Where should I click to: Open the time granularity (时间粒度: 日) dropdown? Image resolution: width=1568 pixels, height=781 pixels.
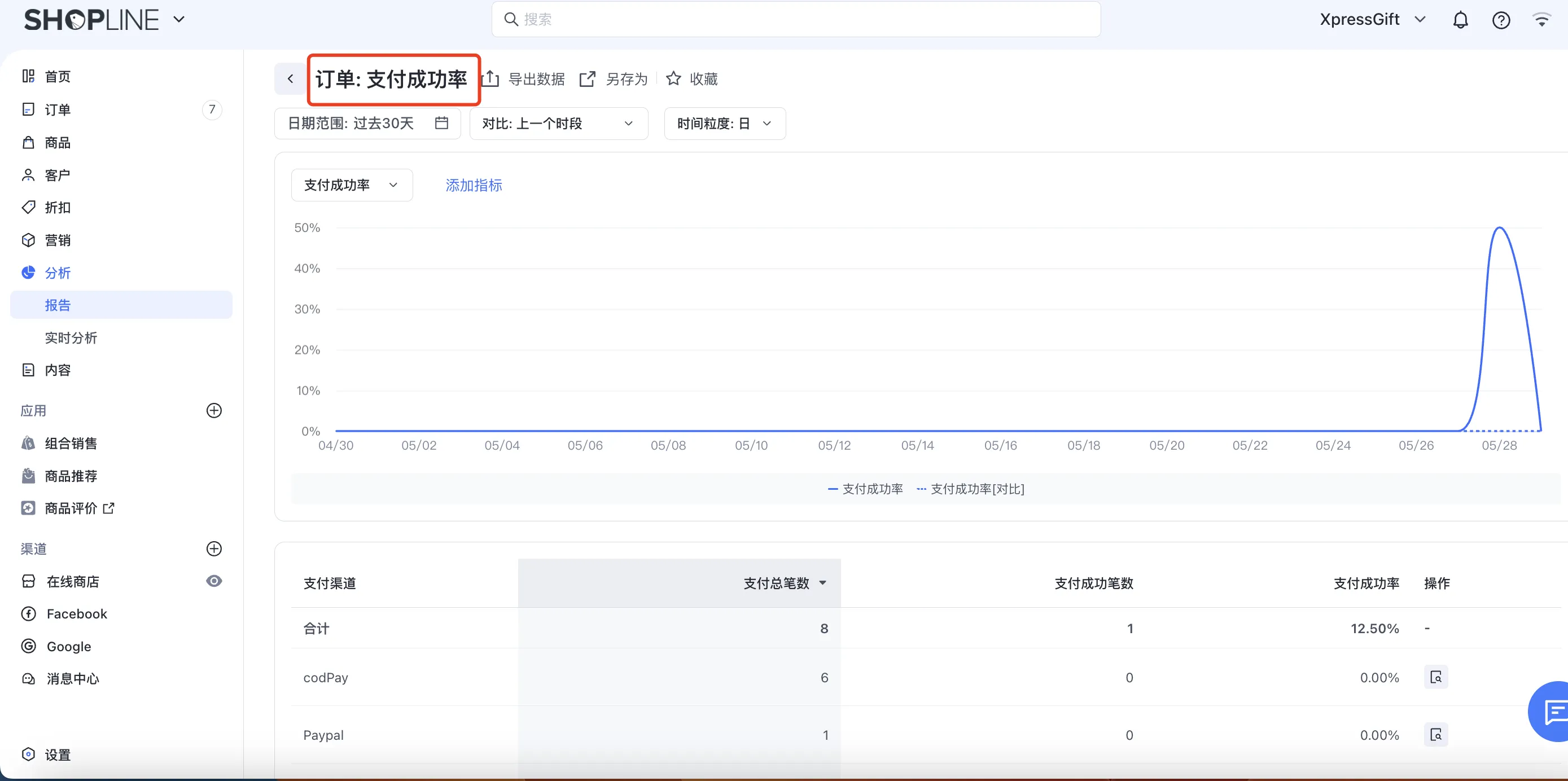(724, 124)
